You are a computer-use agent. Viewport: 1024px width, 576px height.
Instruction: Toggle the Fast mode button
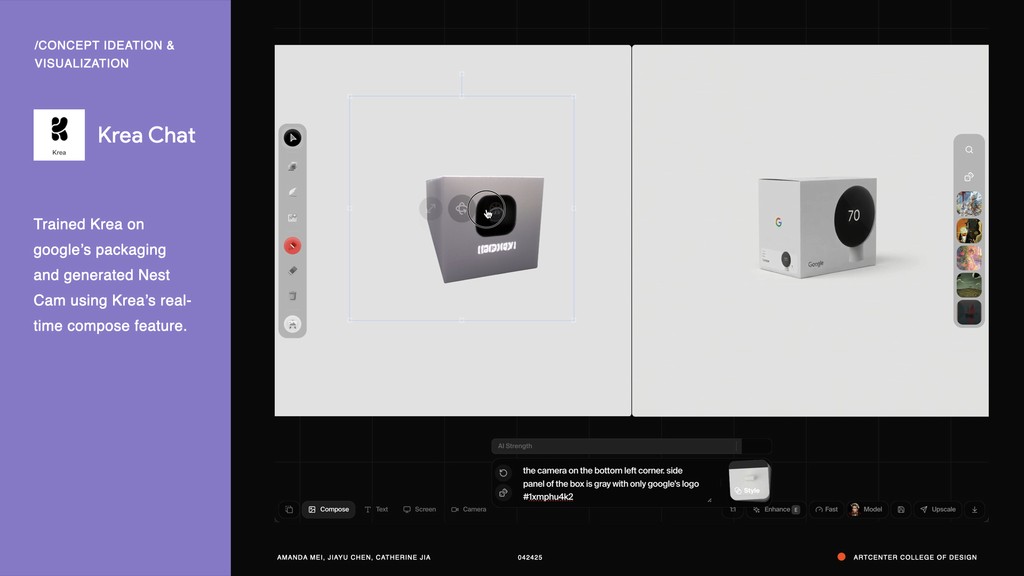[x=826, y=509]
